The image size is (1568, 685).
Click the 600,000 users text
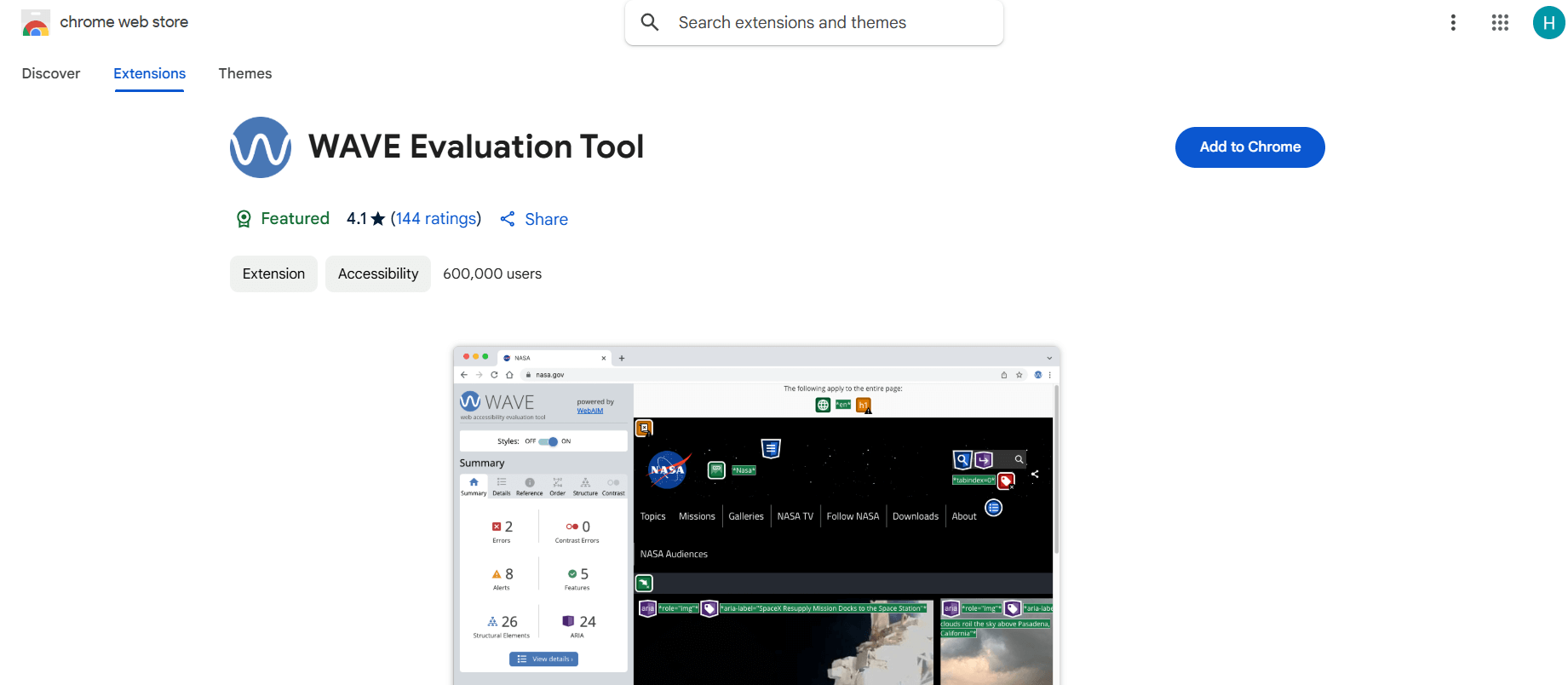[492, 273]
